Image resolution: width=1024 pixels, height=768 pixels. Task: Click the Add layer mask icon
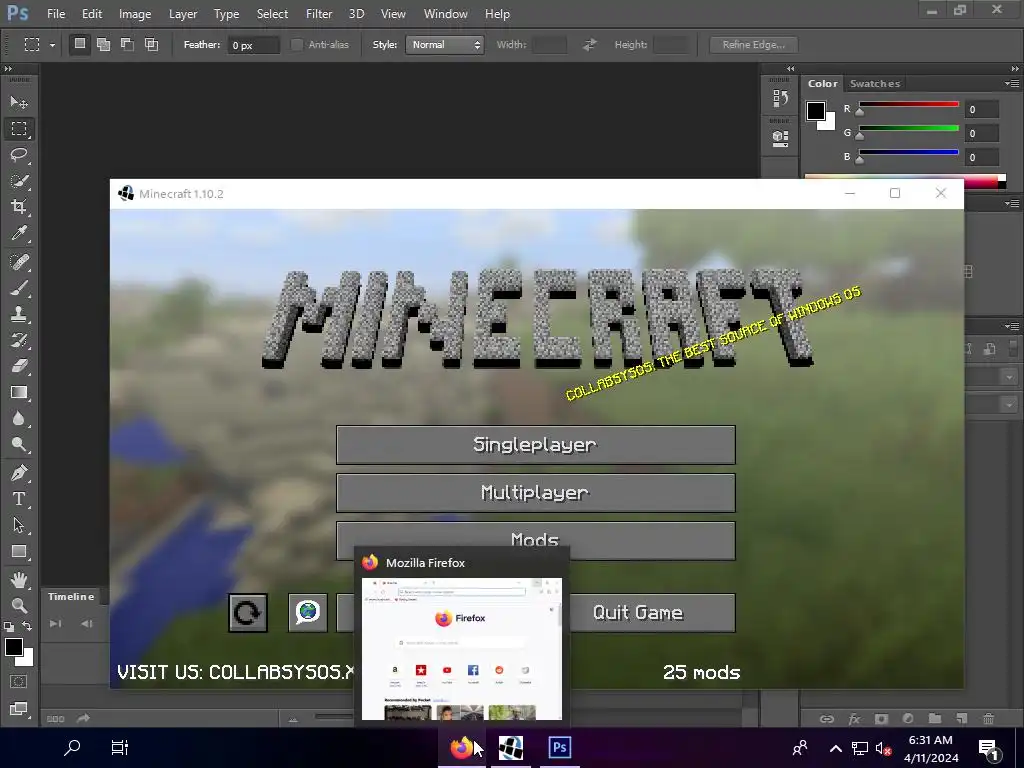coord(881,719)
